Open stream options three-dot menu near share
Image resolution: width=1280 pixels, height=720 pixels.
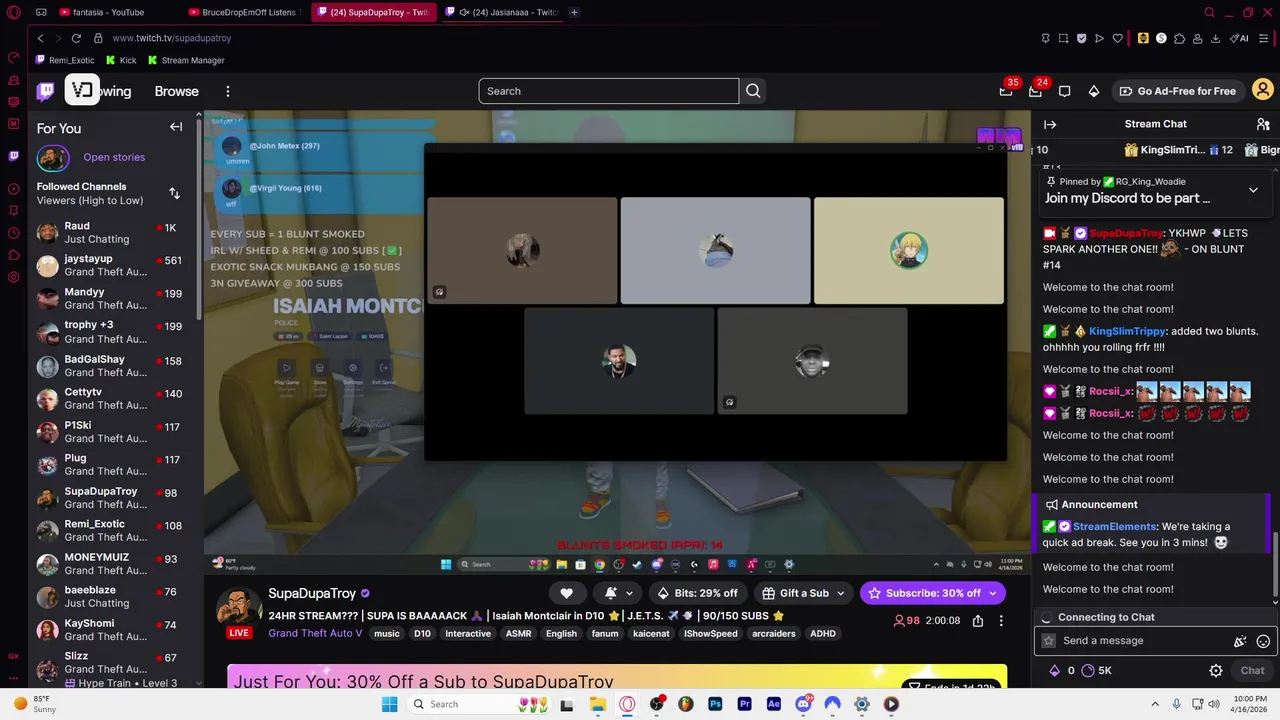point(1001,621)
